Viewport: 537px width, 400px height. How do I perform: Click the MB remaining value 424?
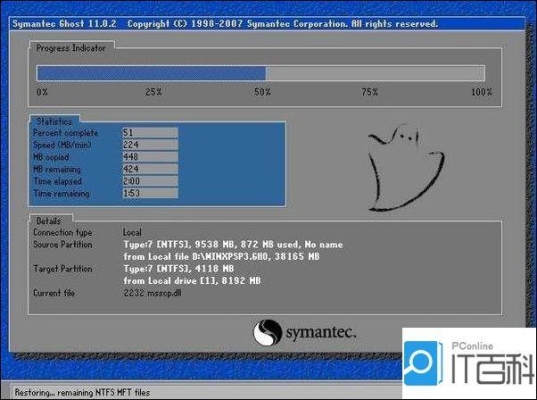150,168
